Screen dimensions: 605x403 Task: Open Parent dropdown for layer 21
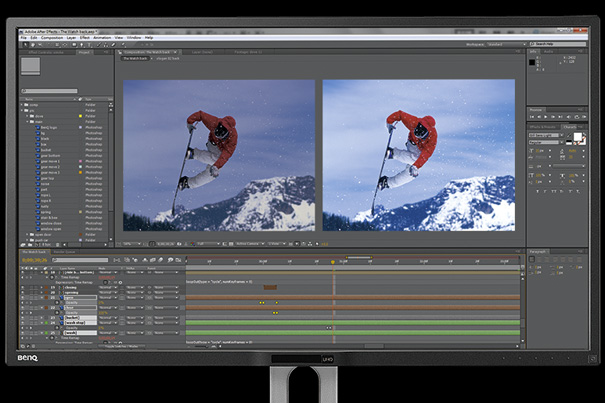[x=166, y=298]
